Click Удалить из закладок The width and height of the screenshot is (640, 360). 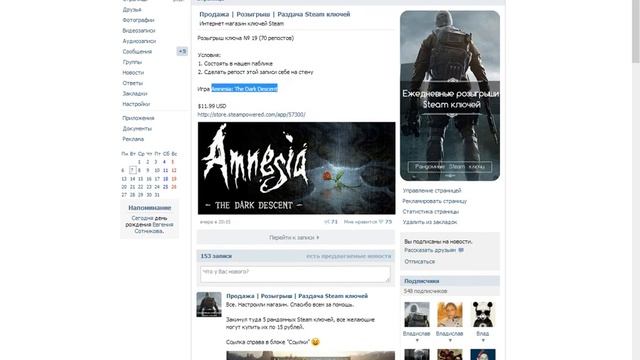click(430, 222)
